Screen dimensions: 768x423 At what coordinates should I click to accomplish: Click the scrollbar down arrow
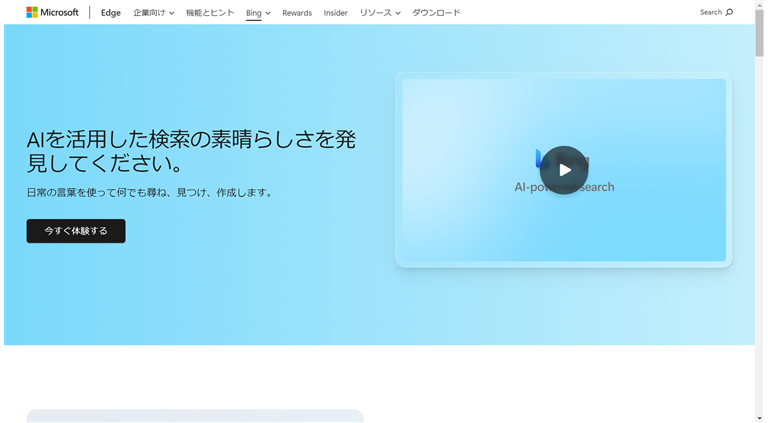click(759, 419)
